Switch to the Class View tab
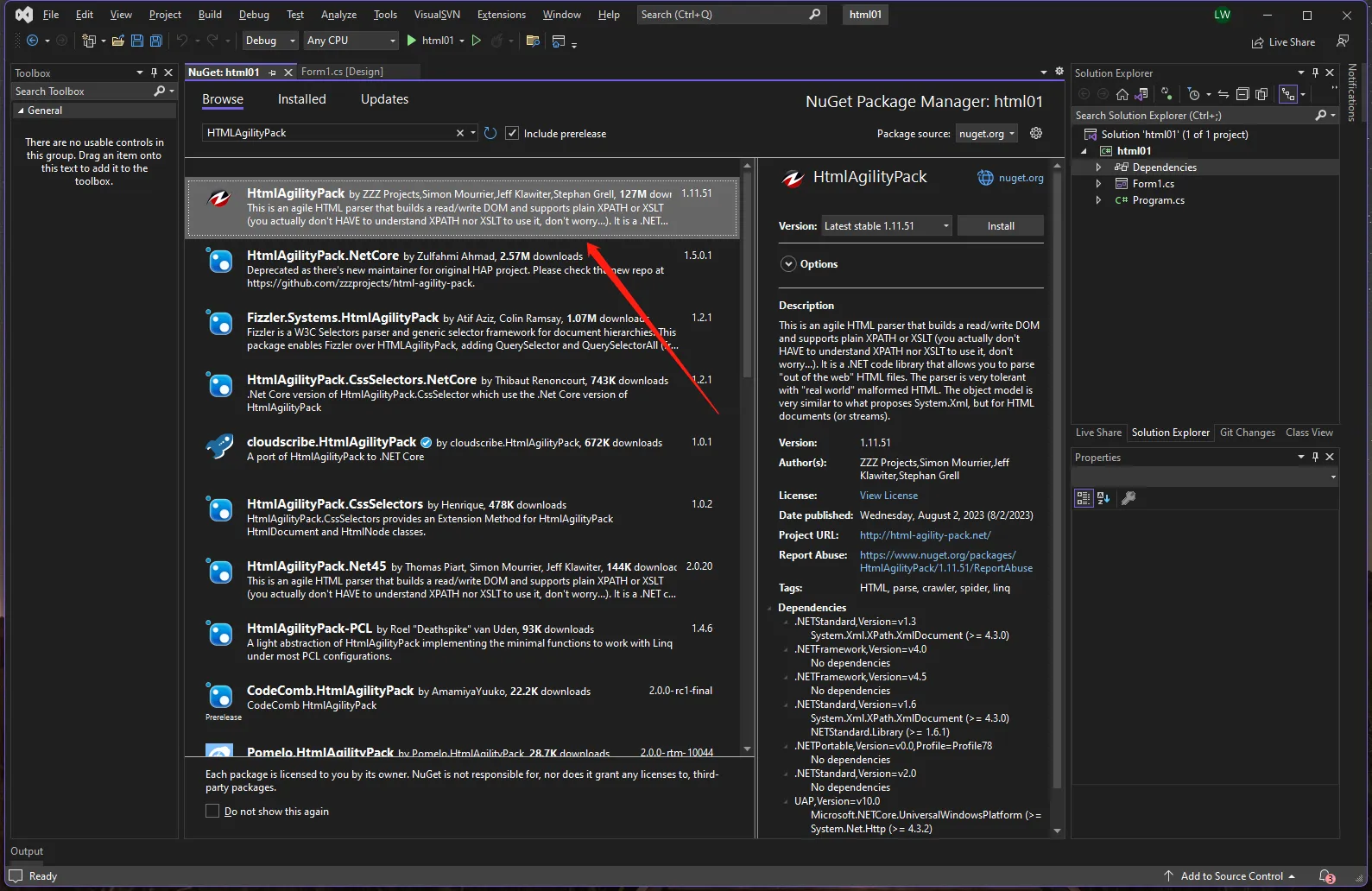 click(x=1309, y=433)
